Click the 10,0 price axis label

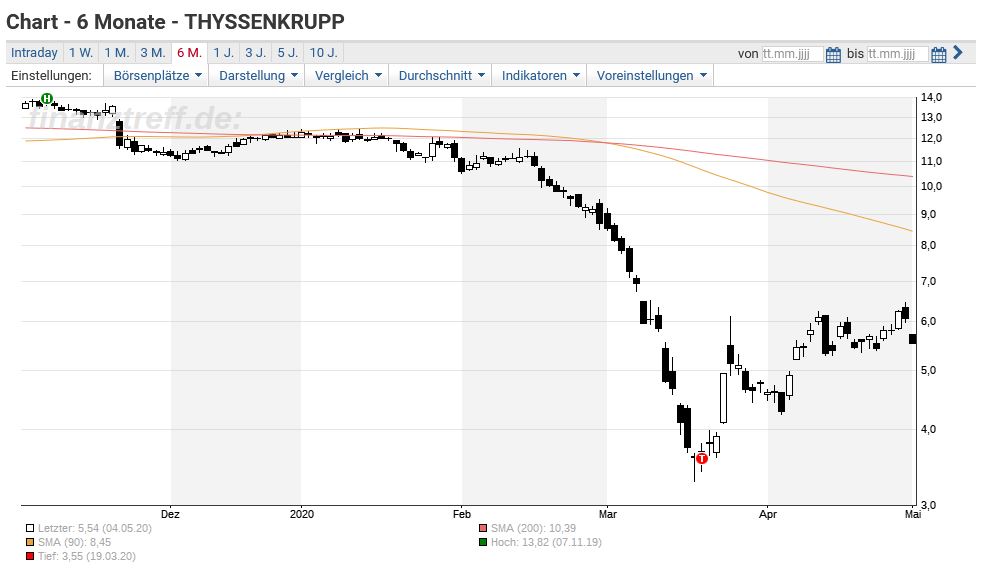[x=932, y=186]
